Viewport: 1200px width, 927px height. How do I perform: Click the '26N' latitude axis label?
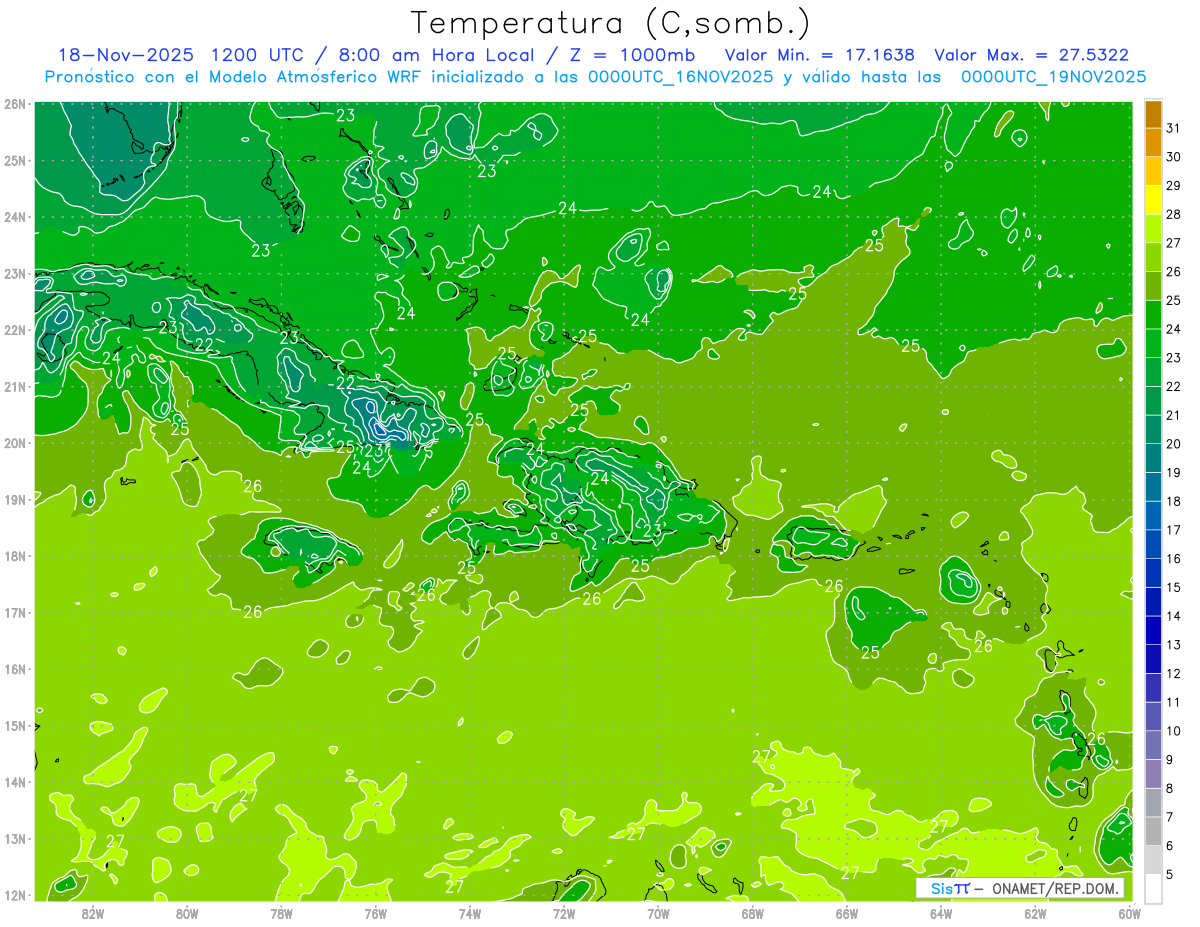tap(14, 104)
